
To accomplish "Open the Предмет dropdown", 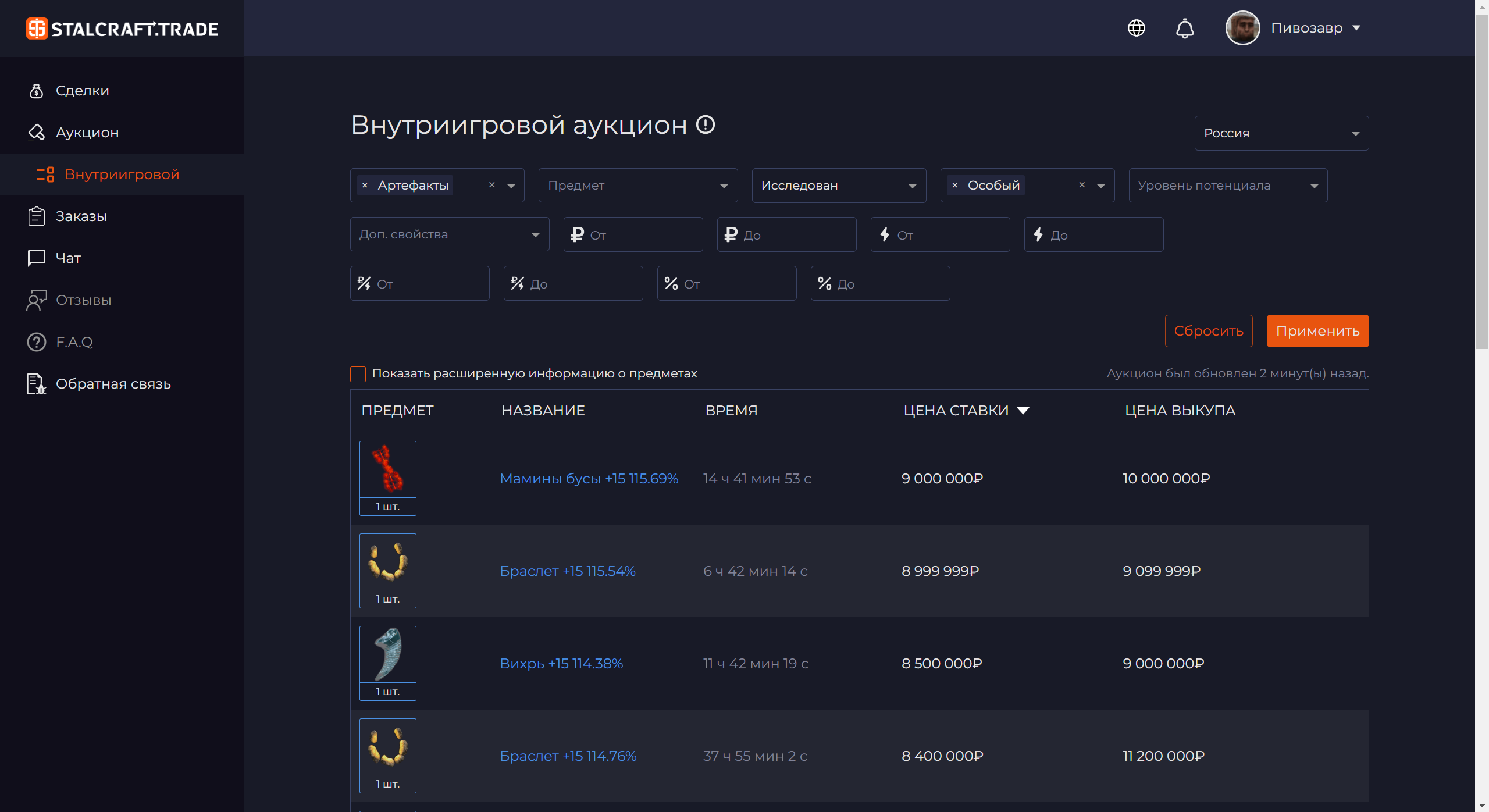I will [x=638, y=186].
